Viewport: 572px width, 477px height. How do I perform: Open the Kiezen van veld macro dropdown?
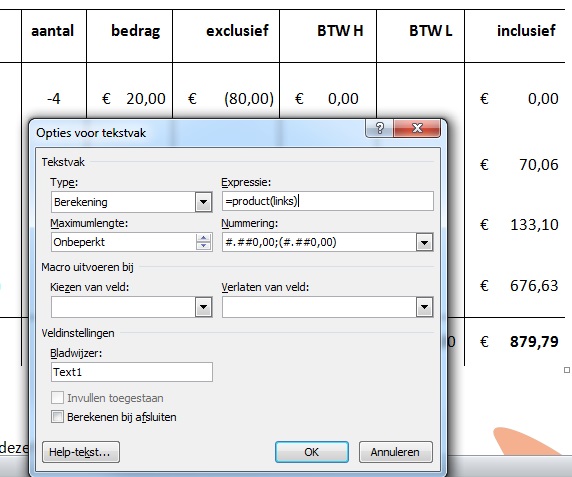pos(204,307)
